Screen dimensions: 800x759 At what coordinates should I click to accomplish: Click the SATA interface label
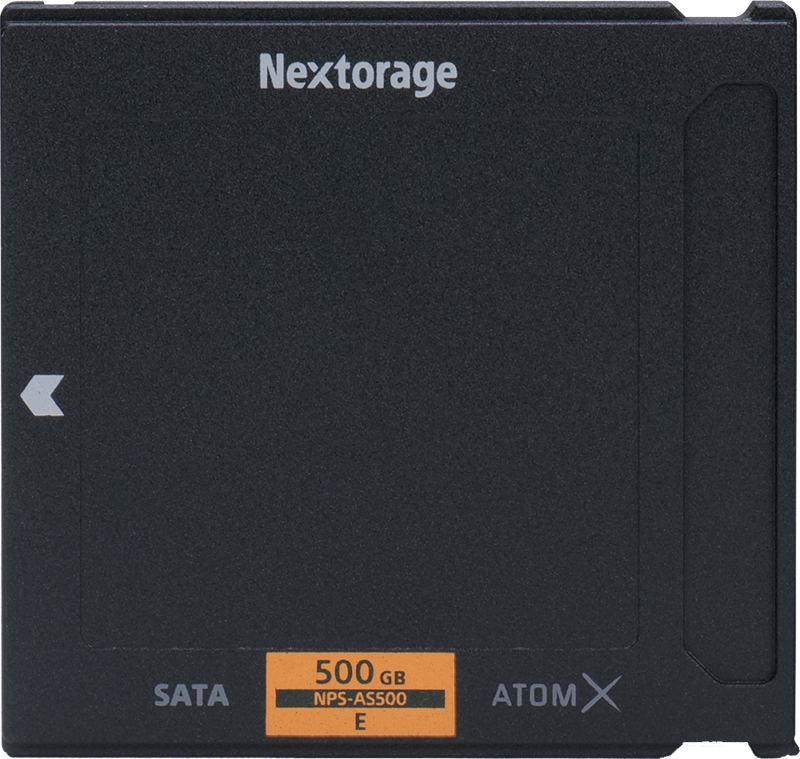[191, 695]
